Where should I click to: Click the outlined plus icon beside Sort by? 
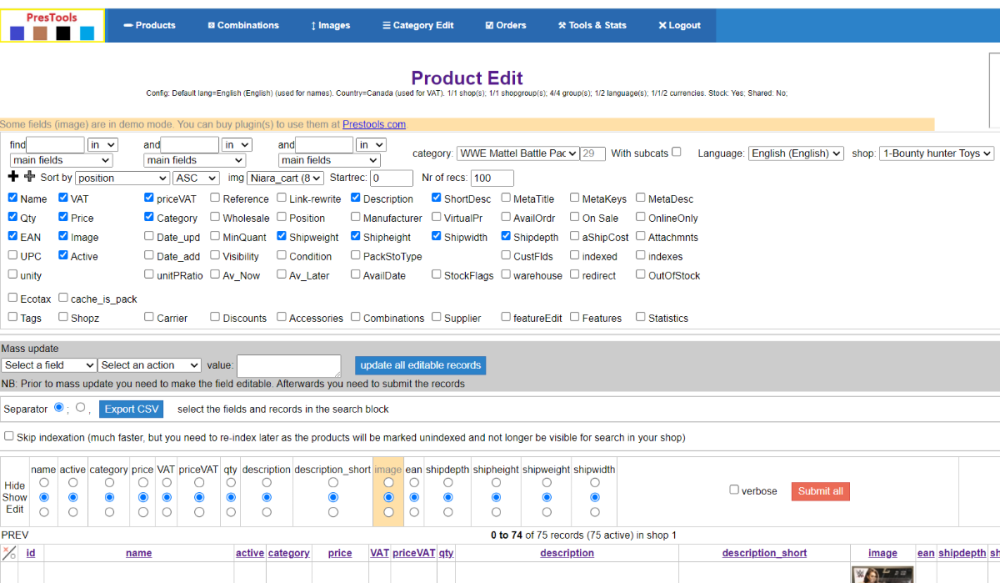click(x=29, y=177)
